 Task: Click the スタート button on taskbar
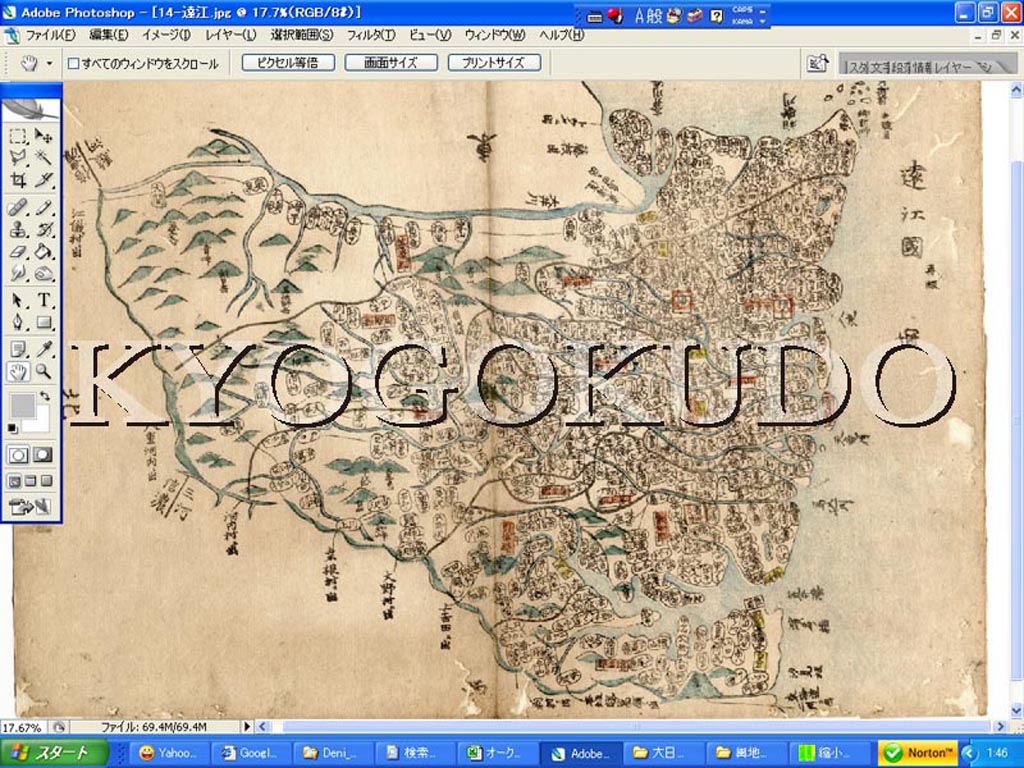click(x=54, y=753)
